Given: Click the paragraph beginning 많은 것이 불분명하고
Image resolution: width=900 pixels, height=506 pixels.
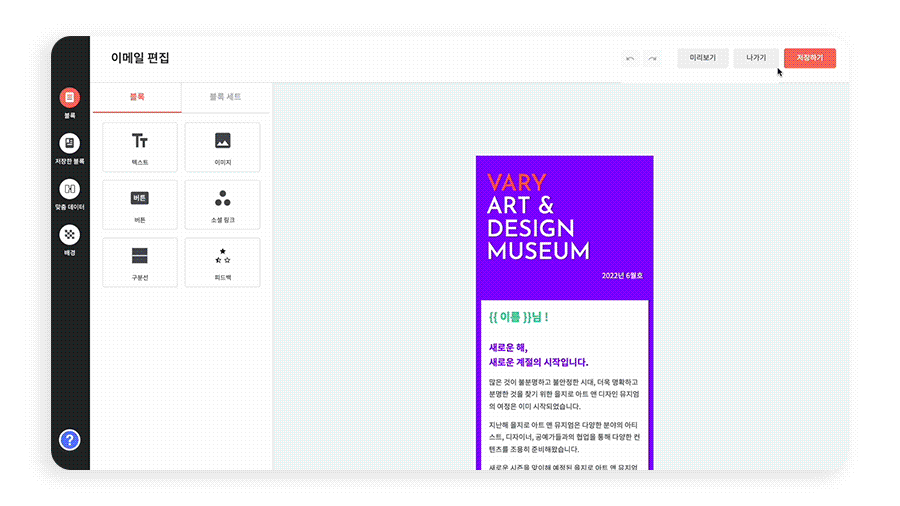Looking at the screenshot, I should click(564, 394).
